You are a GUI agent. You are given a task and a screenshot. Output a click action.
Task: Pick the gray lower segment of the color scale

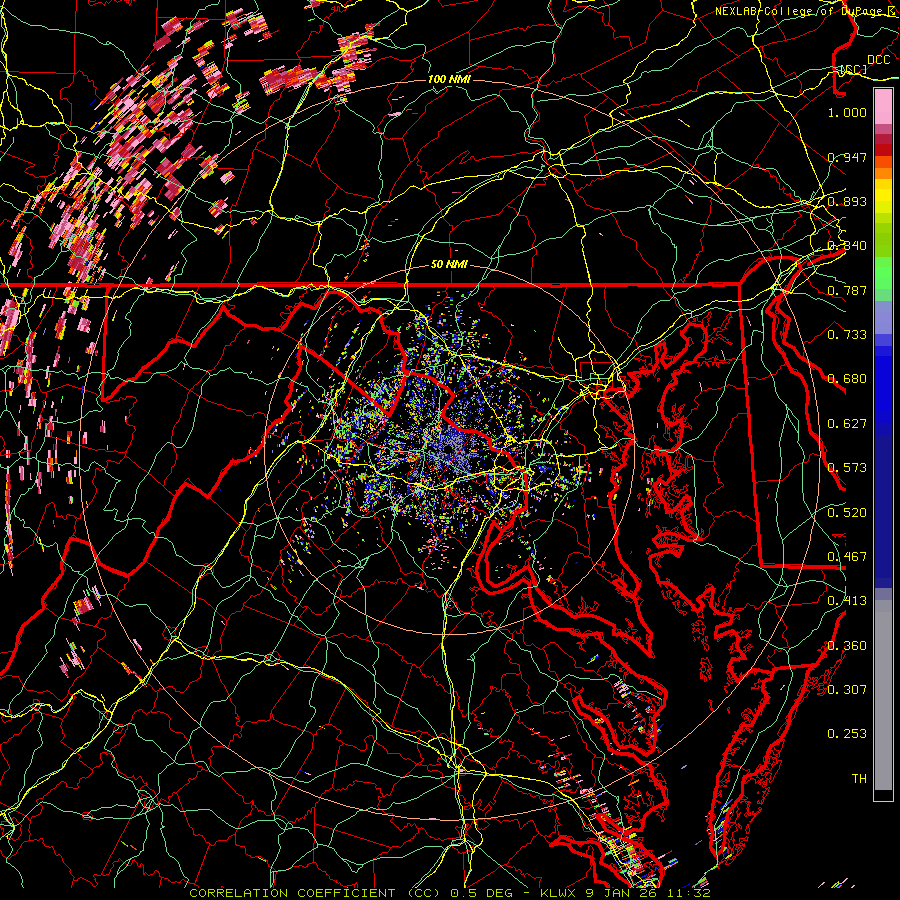pyautogui.click(x=883, y=695)
